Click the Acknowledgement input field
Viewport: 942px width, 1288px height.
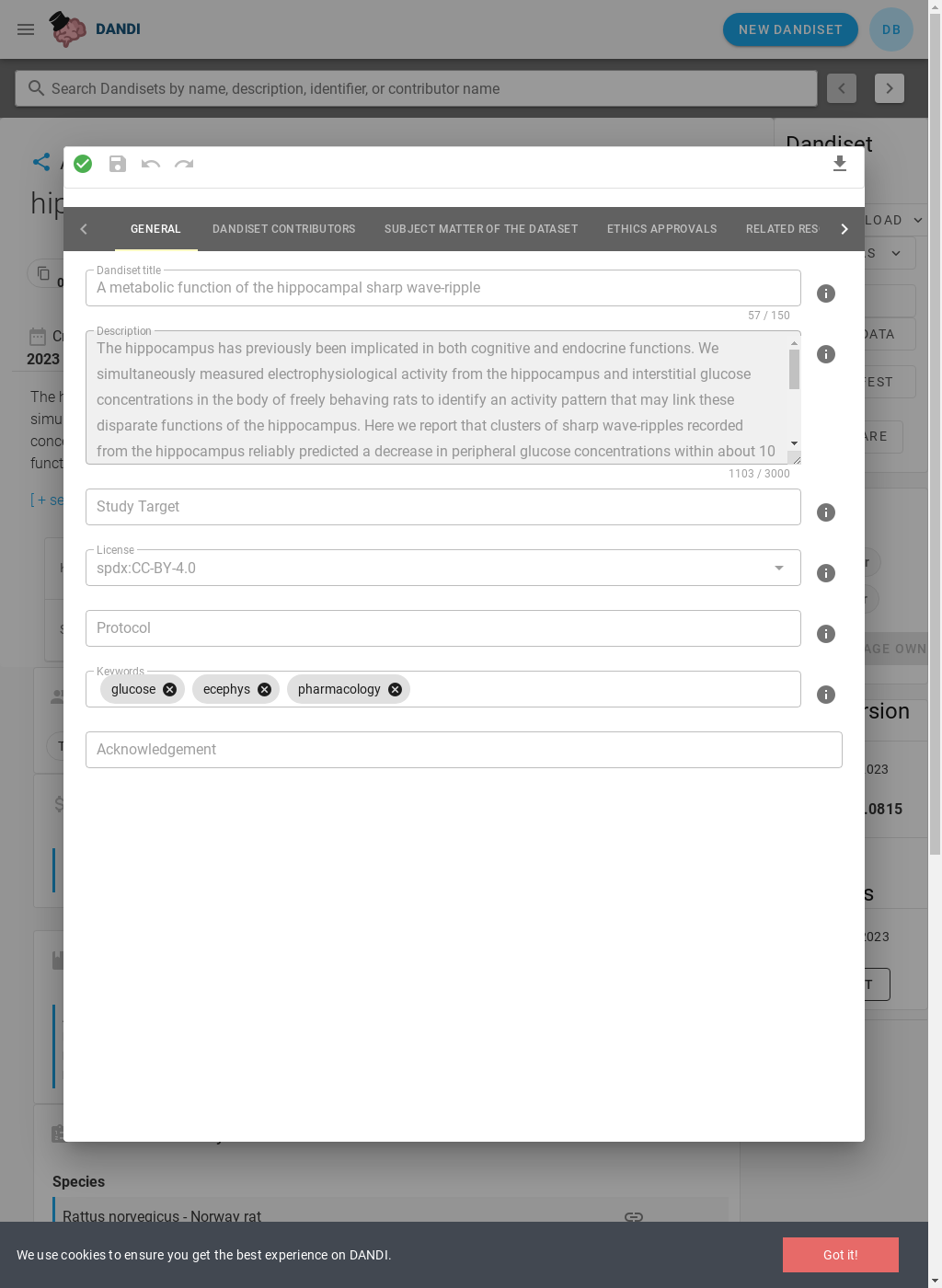[464, 750]
